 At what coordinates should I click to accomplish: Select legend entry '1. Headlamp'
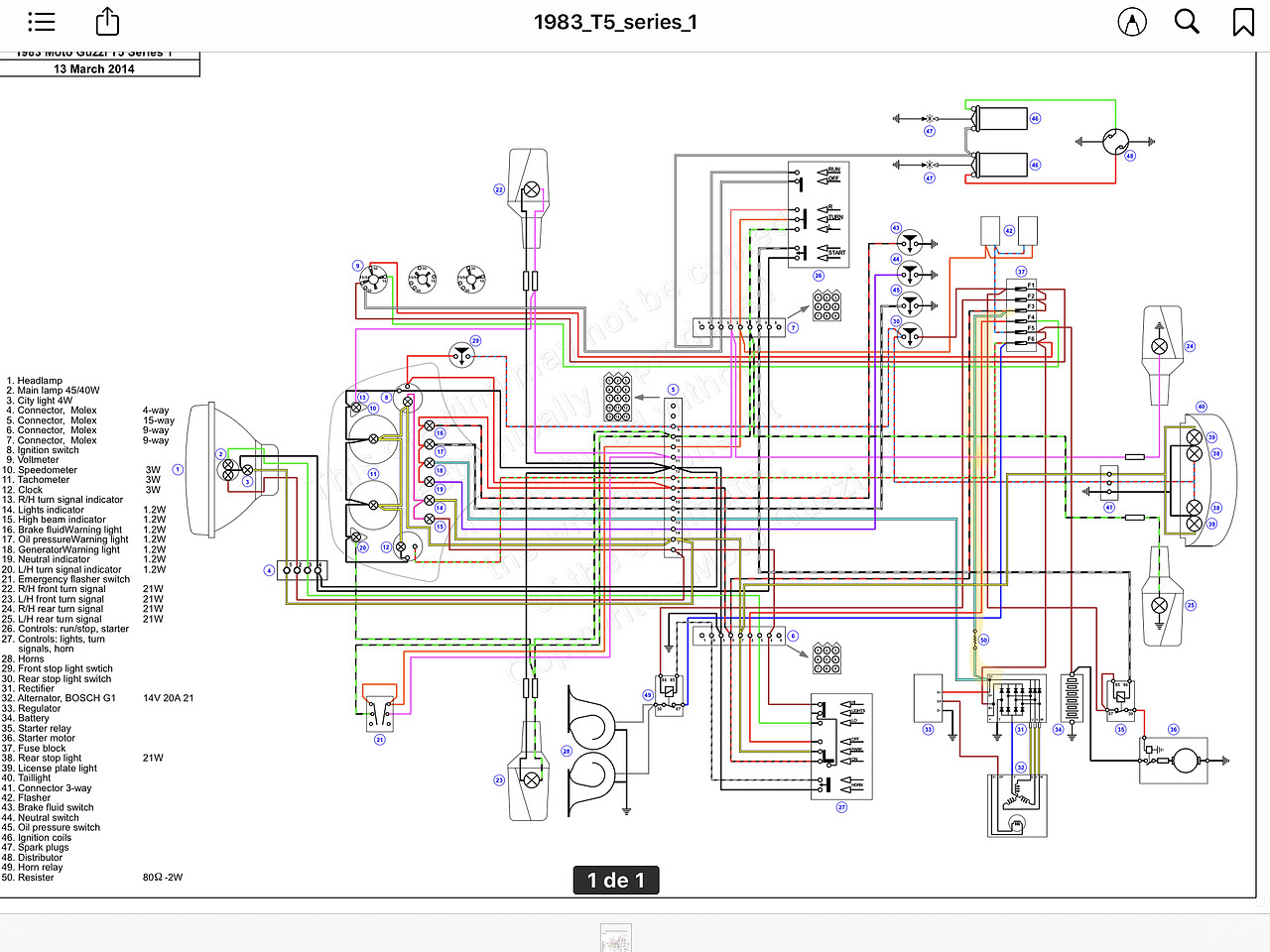point(34,381)
